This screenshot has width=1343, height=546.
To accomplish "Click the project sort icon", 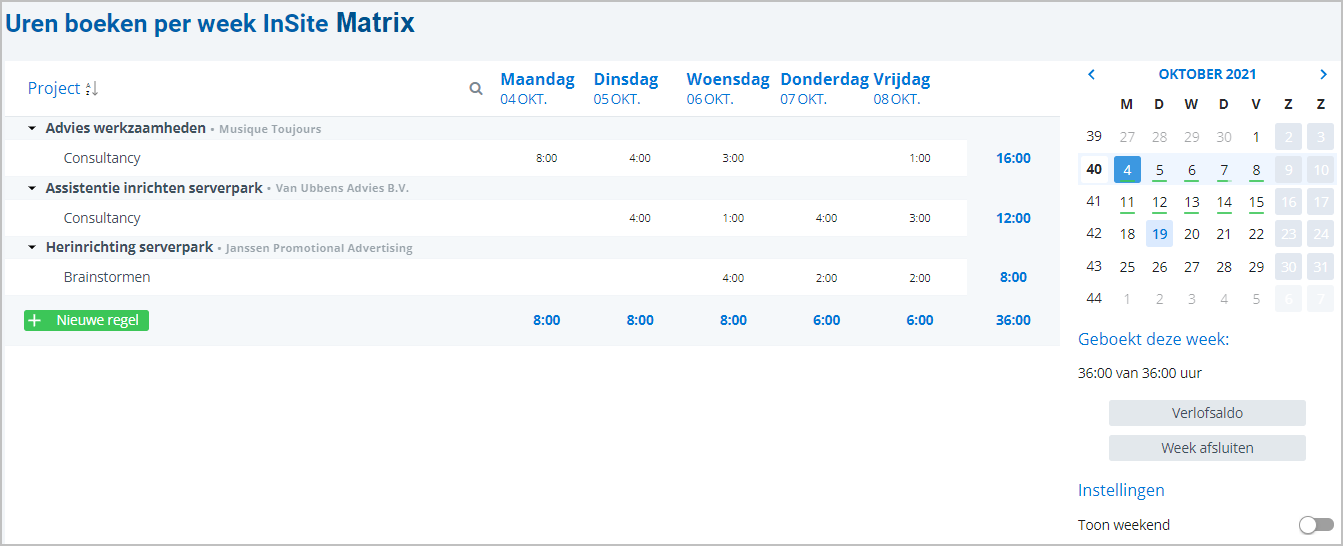I will coord(92,89).
